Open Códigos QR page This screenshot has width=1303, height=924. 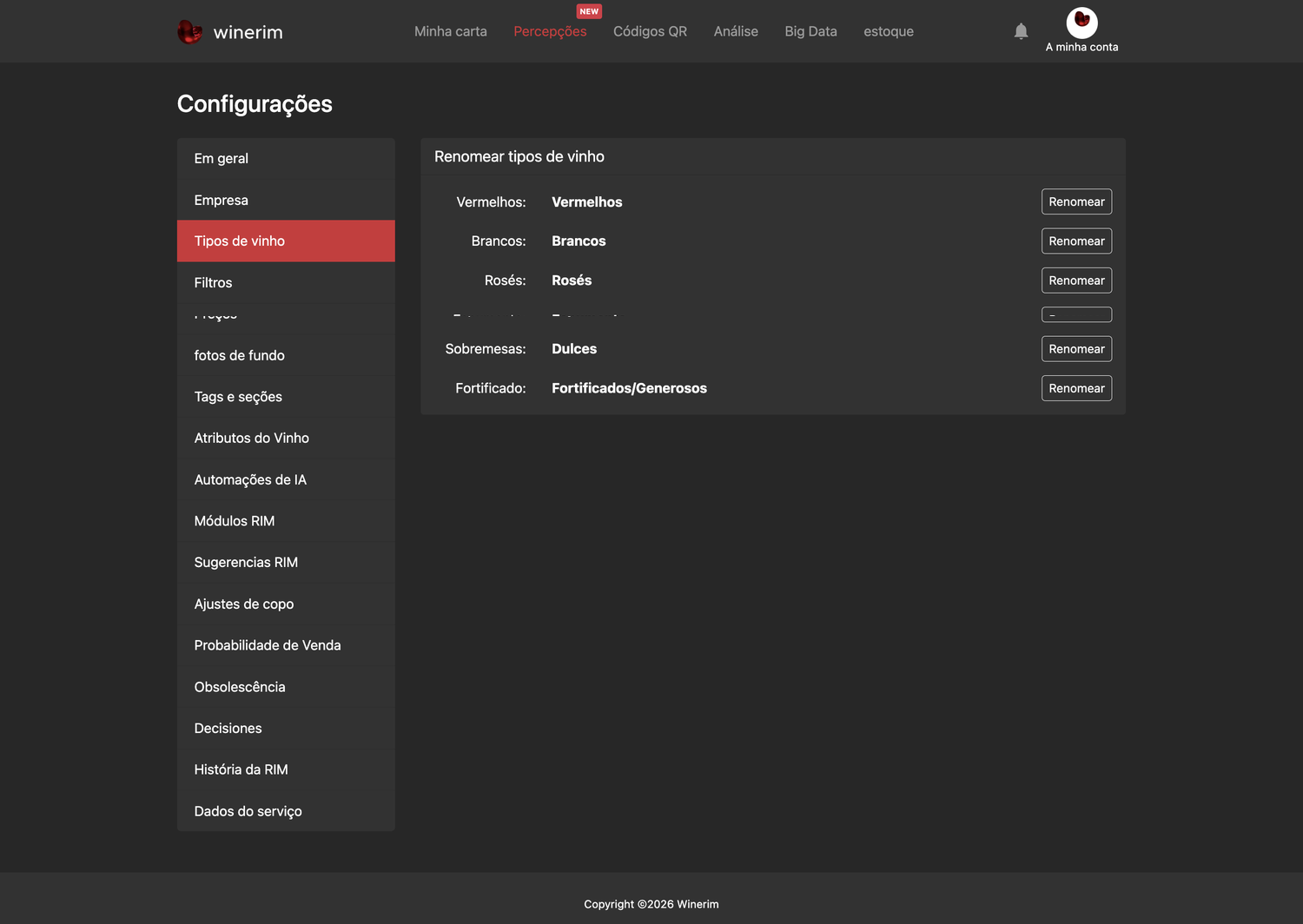pos(650,31)
